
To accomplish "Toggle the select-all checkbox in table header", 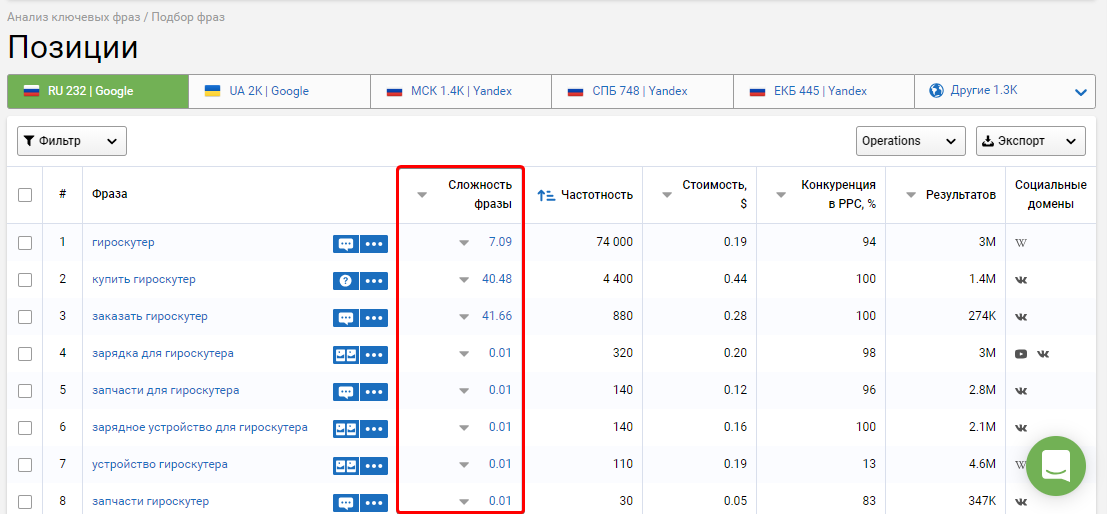I will coord(25,195).
